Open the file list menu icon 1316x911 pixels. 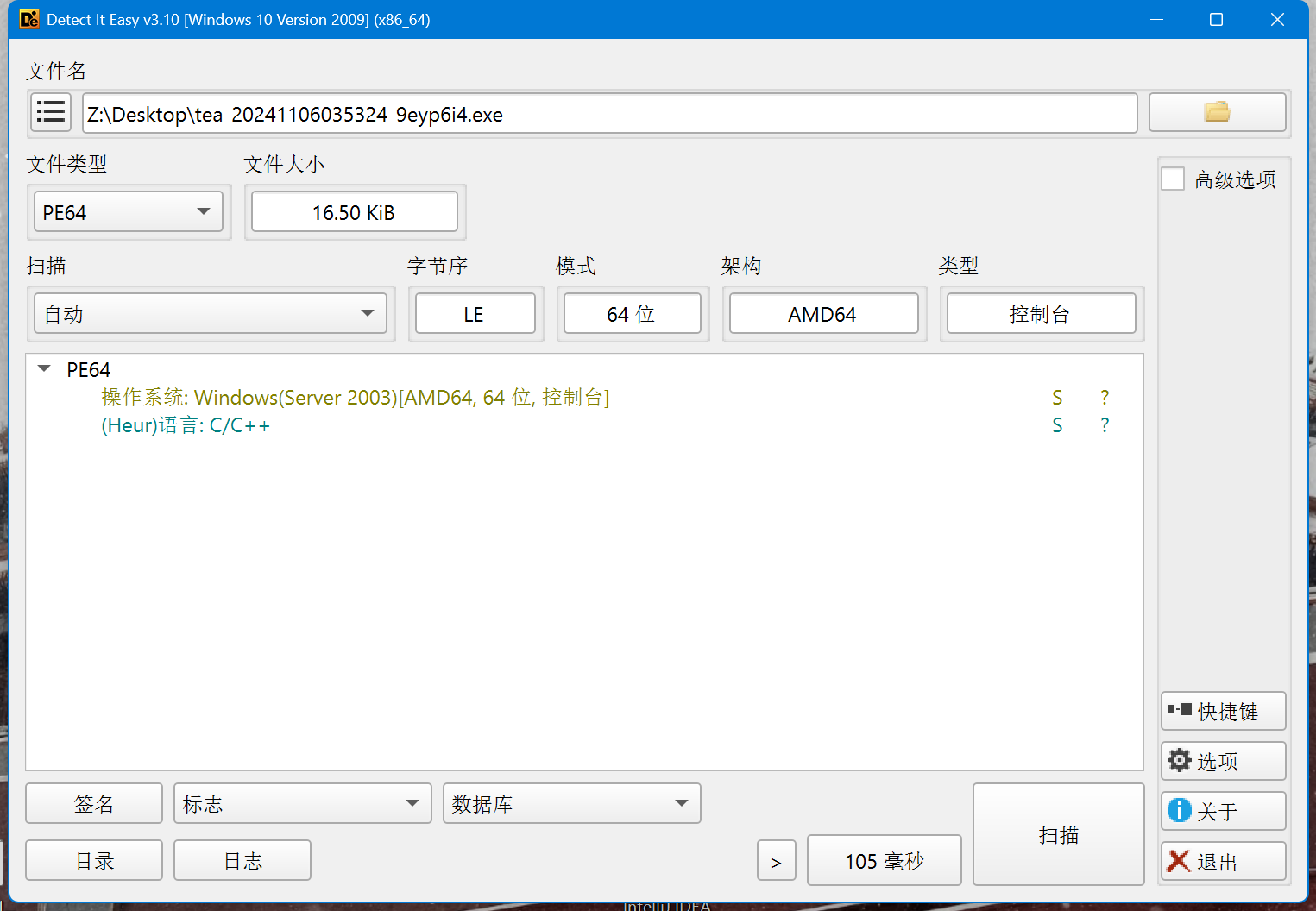point(51,112)
